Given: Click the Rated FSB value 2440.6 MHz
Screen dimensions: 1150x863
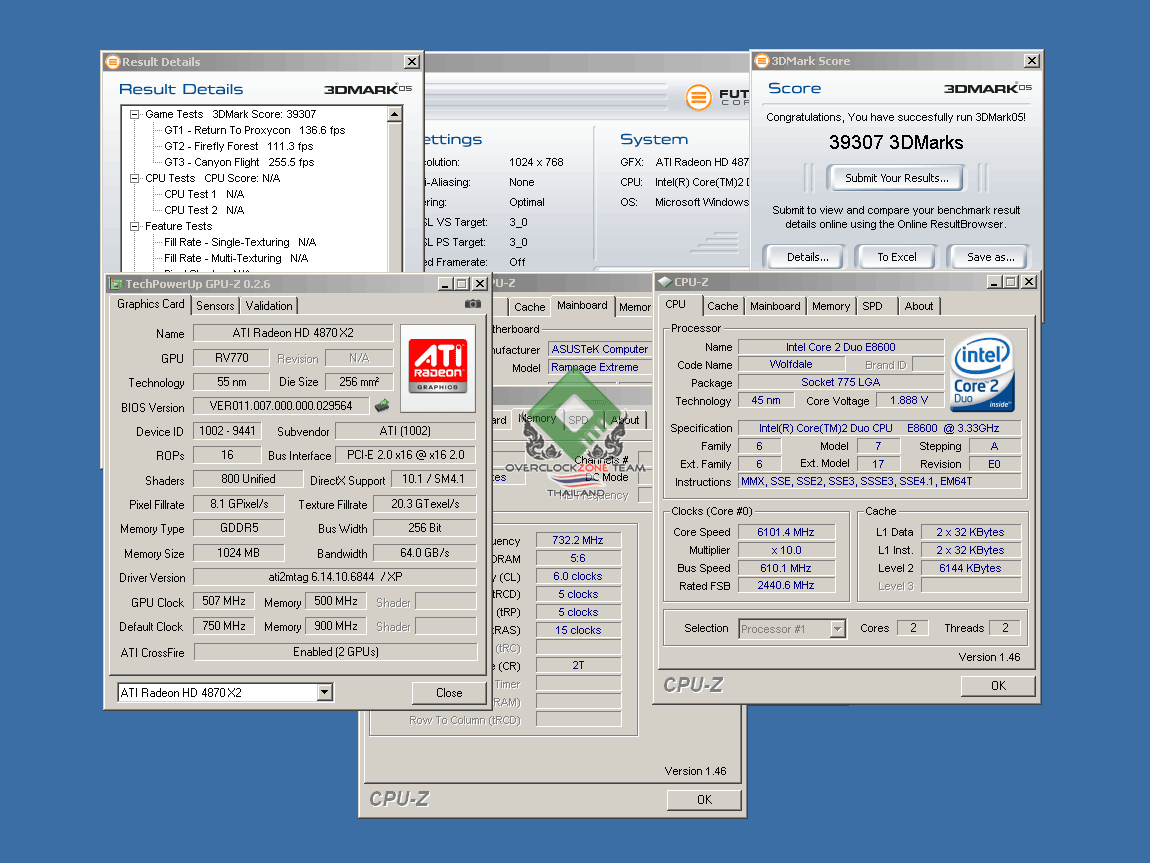Looking at the screenshot, I should 785,586.
